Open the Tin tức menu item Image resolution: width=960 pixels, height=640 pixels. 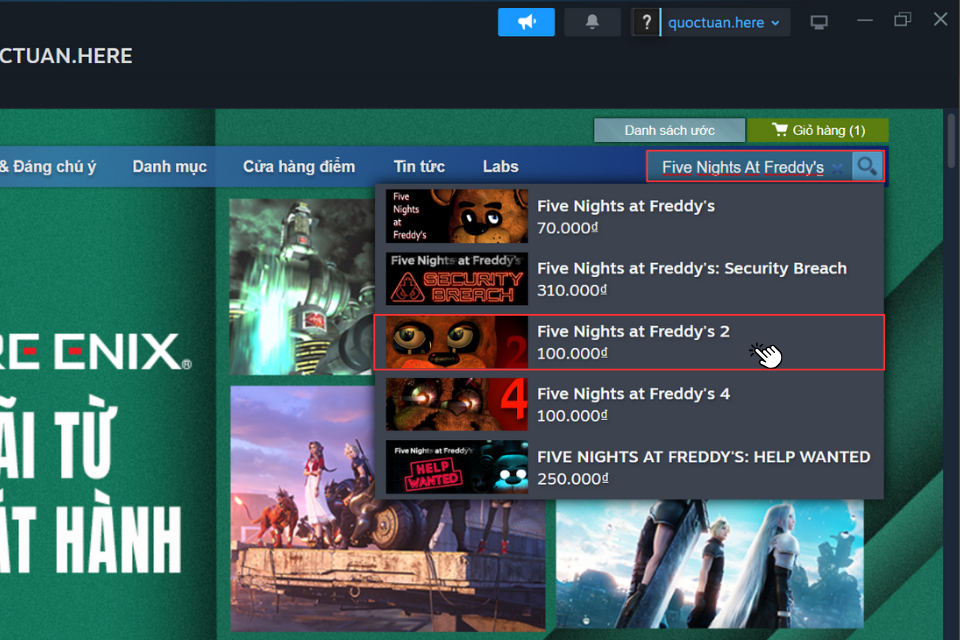click(x=419, y=167)
